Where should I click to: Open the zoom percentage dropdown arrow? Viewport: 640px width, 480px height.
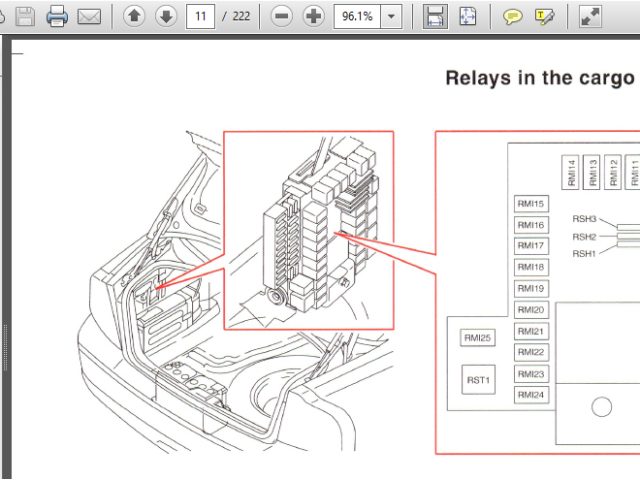[x=391, y=16]
